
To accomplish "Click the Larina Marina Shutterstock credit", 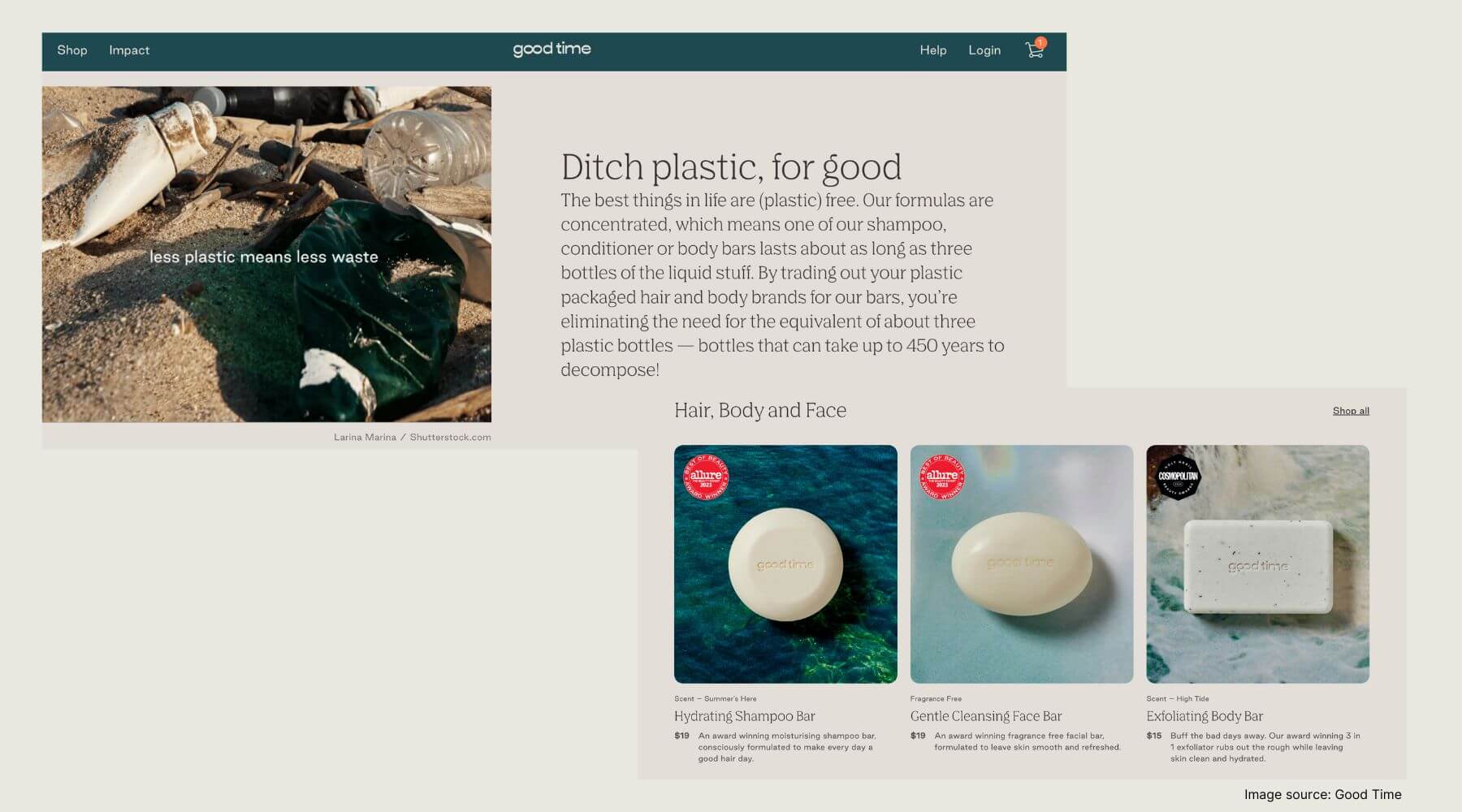I will [413, 437].
